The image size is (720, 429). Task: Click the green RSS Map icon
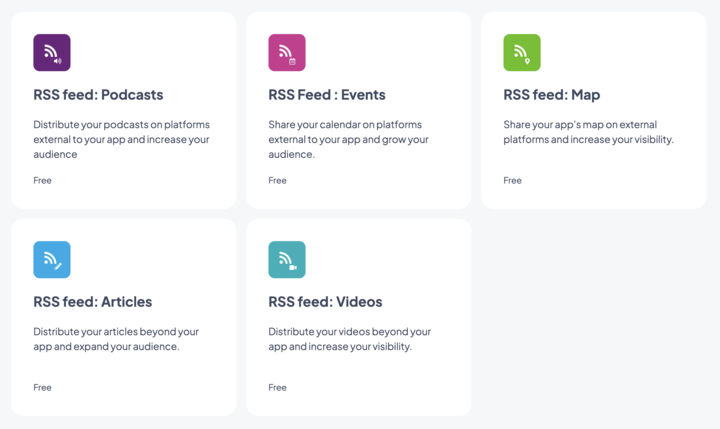coord(522,52)
